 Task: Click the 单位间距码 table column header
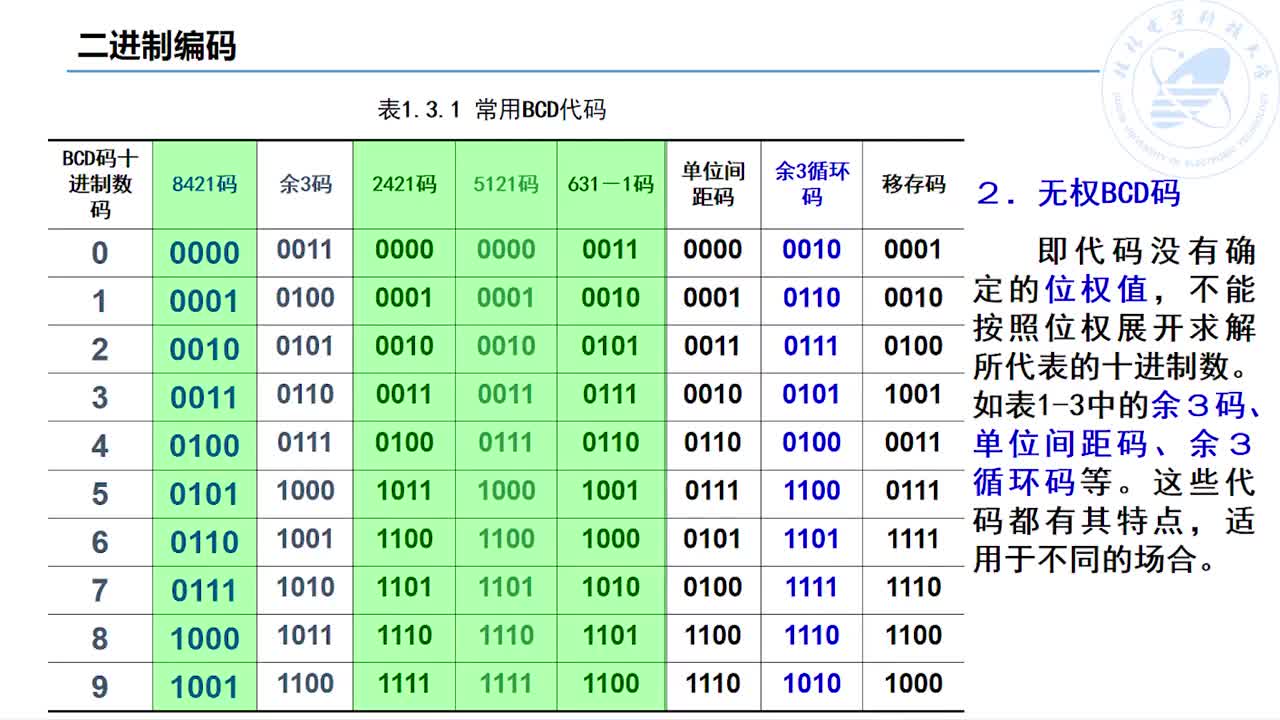pyautogui.click(x=713, y=184)
